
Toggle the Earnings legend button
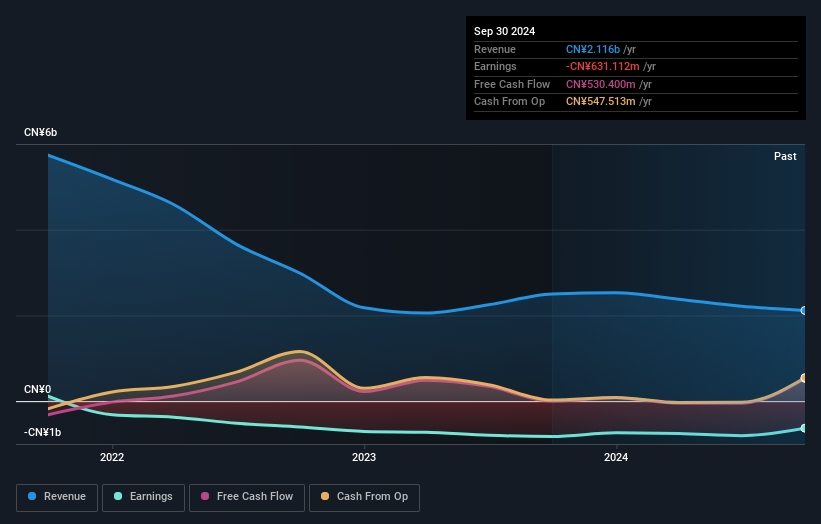tap(143, 497)
